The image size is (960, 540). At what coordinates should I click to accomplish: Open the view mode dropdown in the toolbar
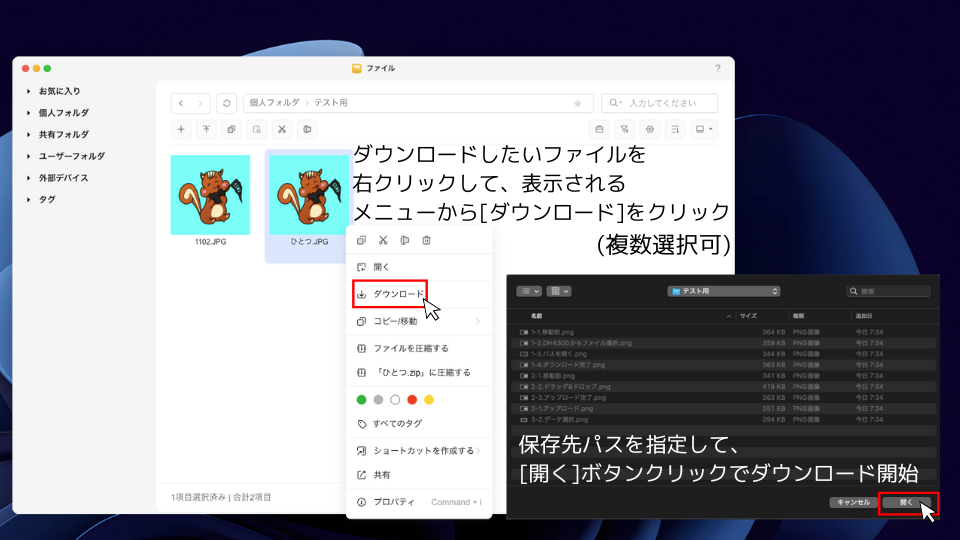pyautogui.click(x=705, y=129)
